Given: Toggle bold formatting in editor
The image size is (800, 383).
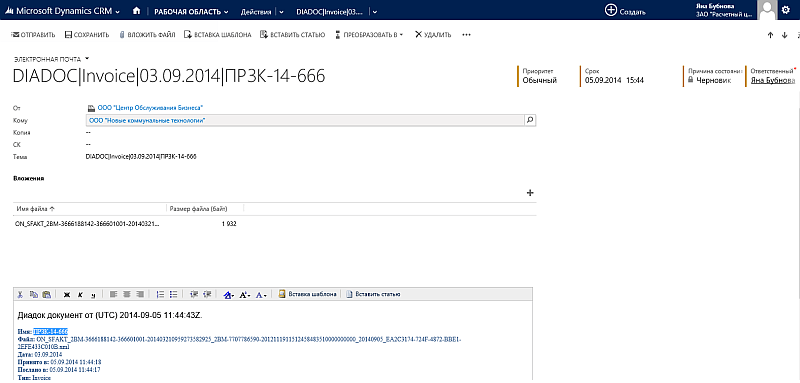Looking at the screenshot, I should [66, 294].
